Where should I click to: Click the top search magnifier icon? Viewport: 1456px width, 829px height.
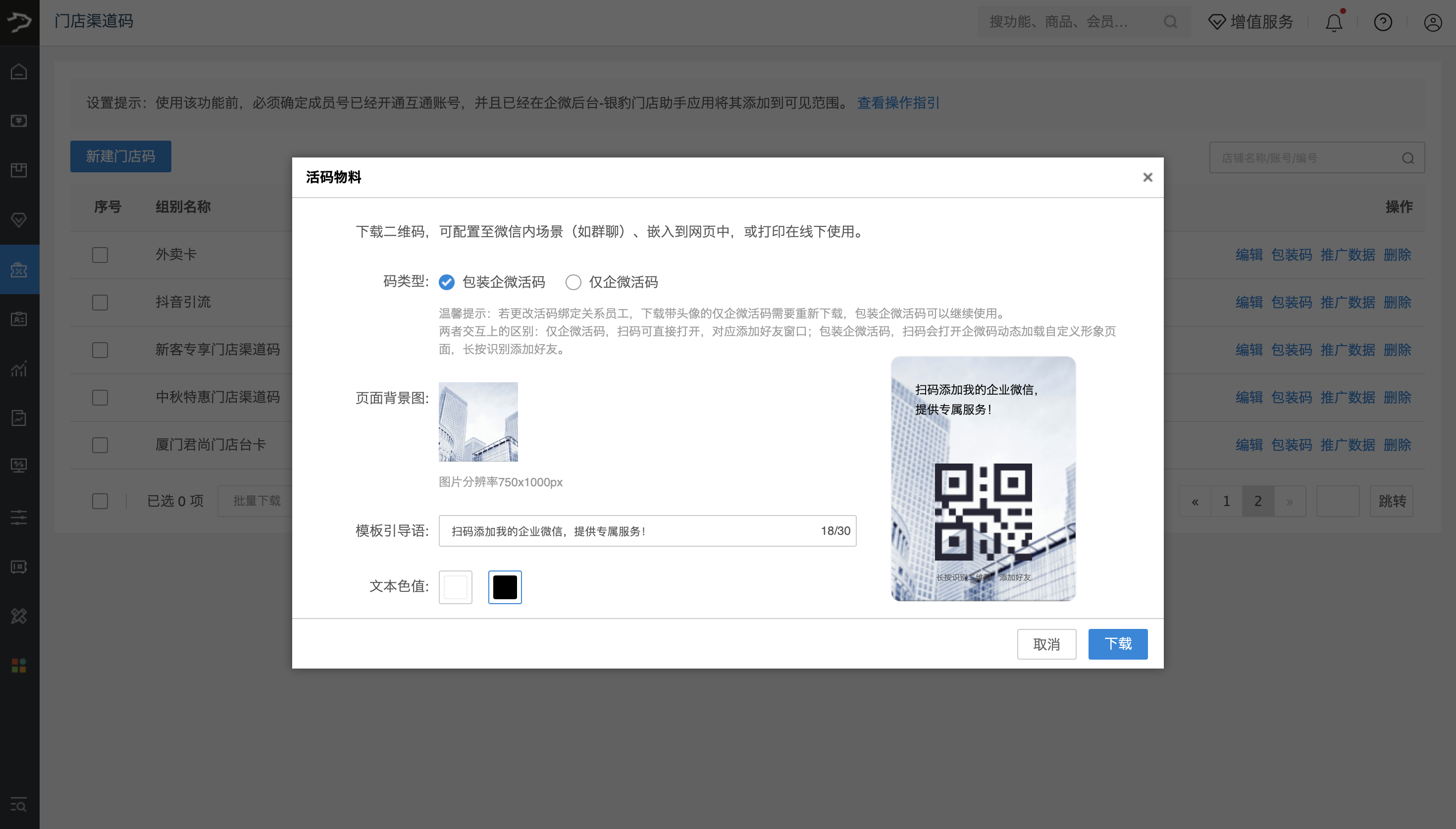[1170, 22]
